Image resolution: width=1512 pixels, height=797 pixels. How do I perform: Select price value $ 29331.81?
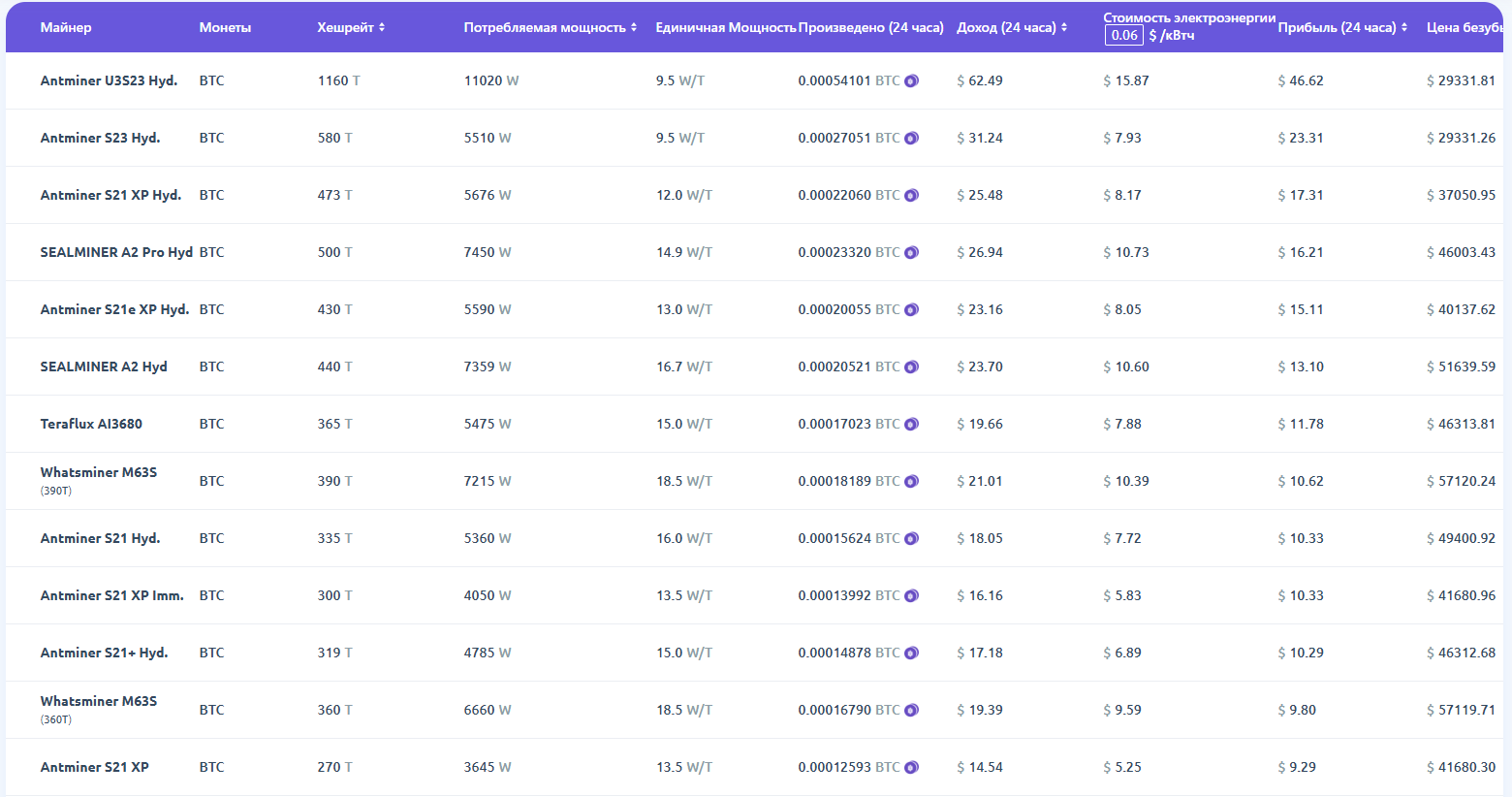[1462, 80]
